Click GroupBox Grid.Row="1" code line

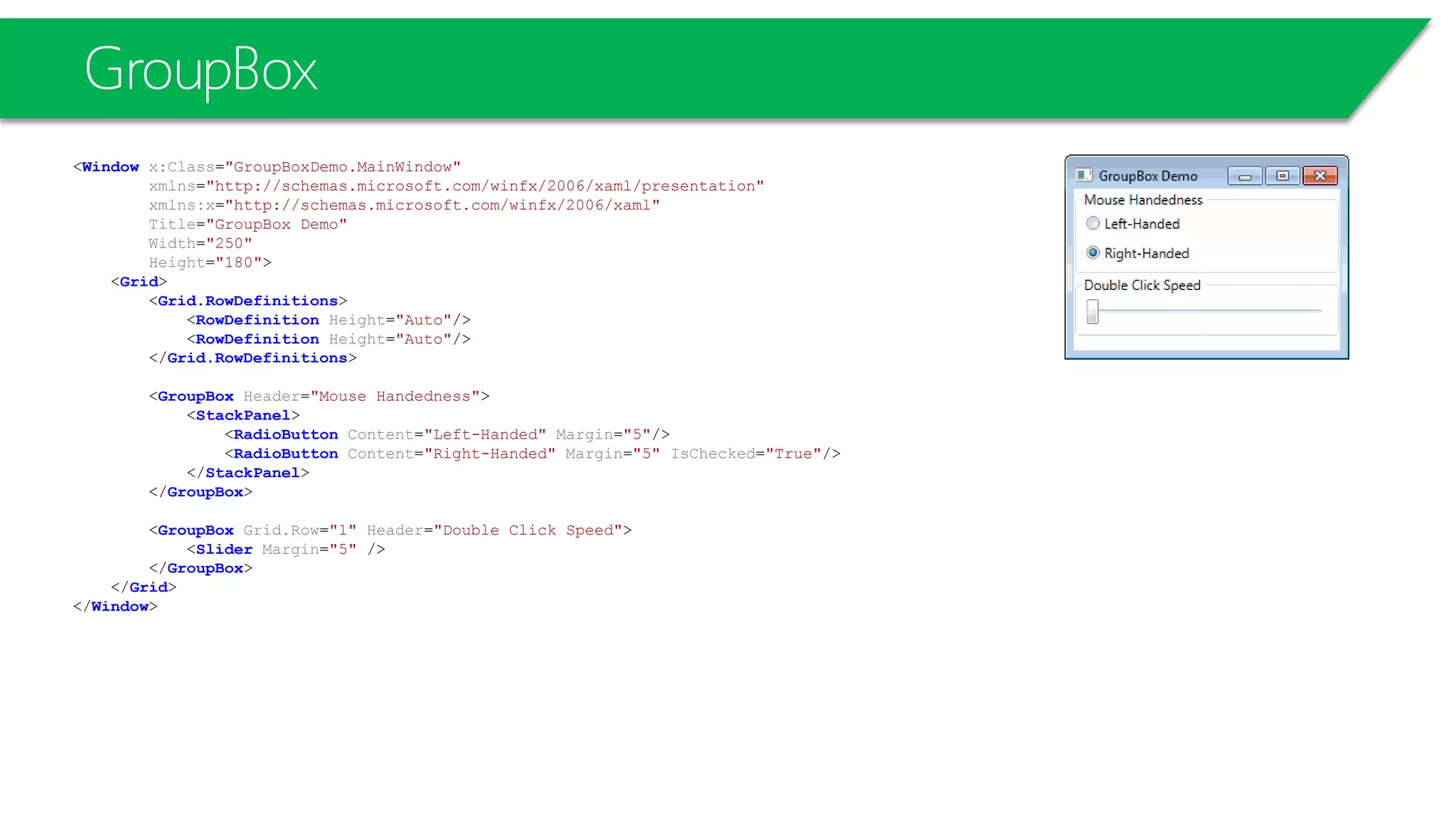[x=390, y=530]
